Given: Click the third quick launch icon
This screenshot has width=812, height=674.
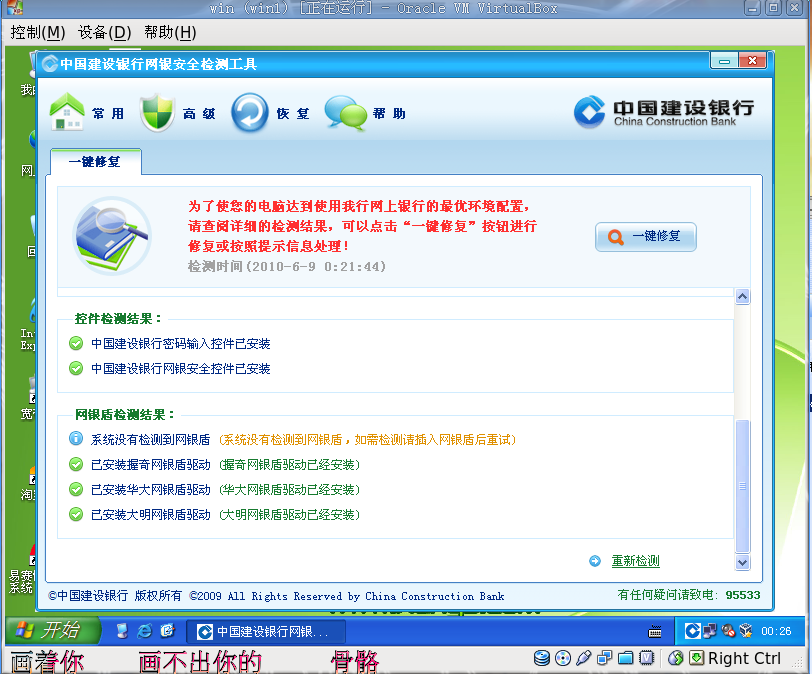Looking at the screenshot, I should pos(167,631).
